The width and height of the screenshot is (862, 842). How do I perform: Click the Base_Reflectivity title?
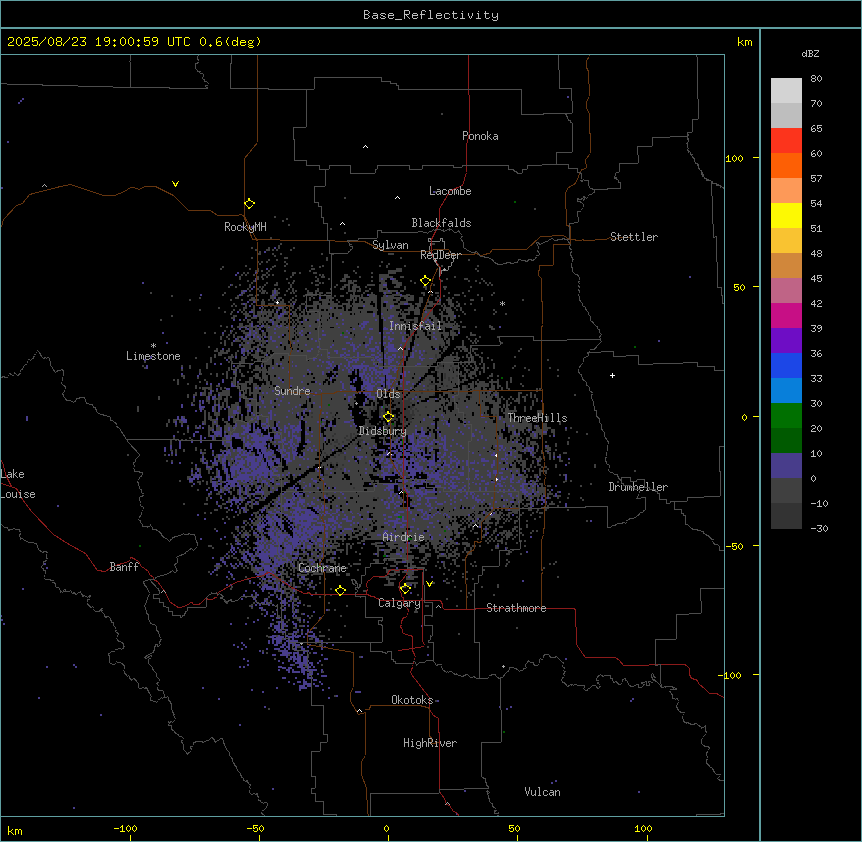(x=431, y=15)
